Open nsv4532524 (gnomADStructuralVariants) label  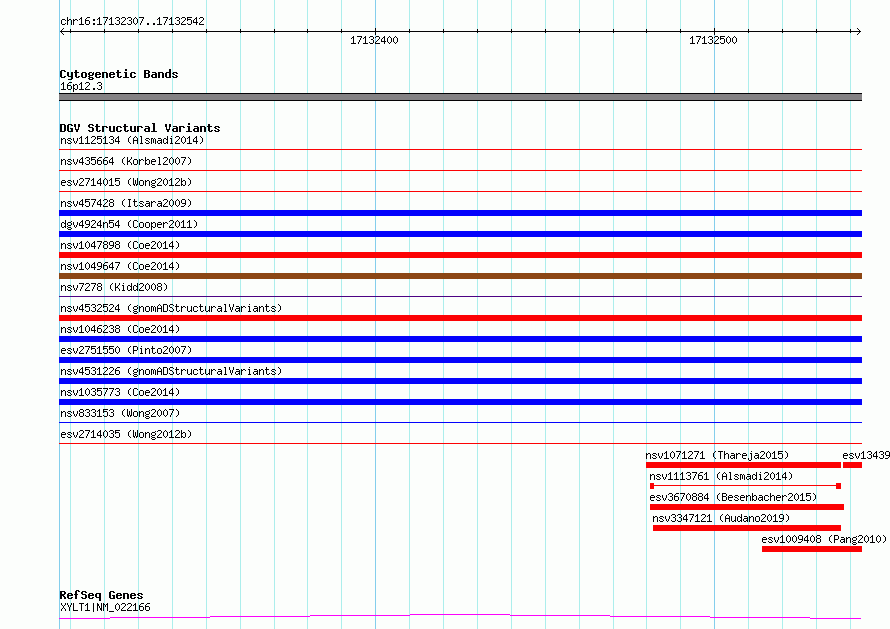171,308
